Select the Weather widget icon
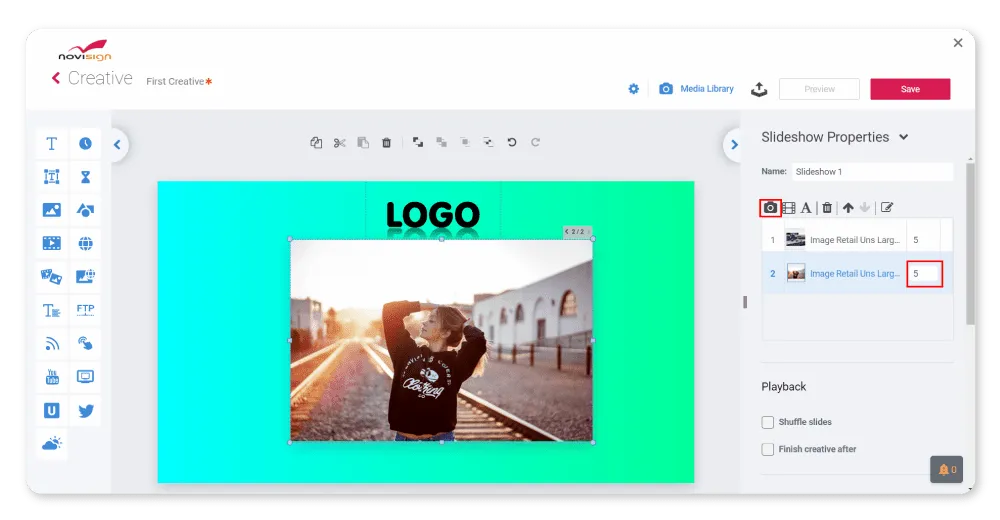 point(52,443)
